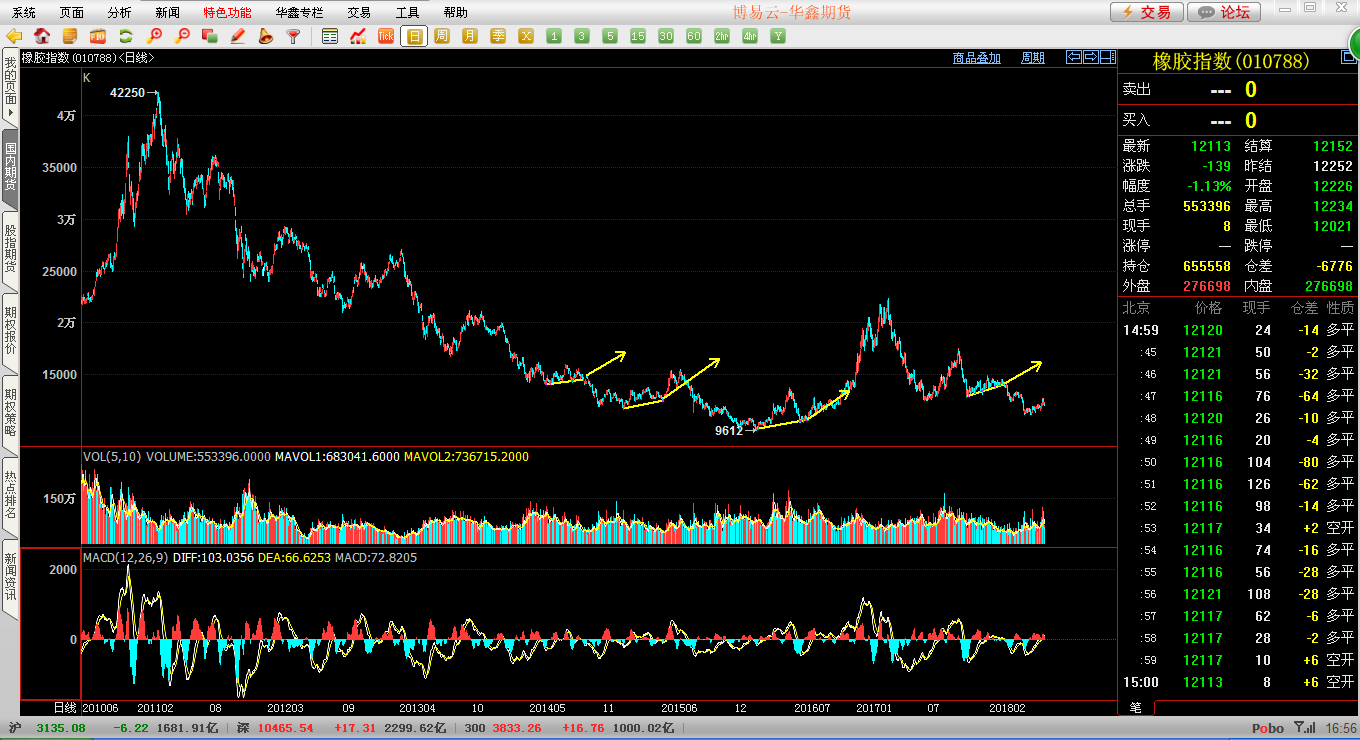Viewport: 1360px width, 740px height.
Task: Switch to 国内期货 sidebar tab
Action: [x=10, y=168]
